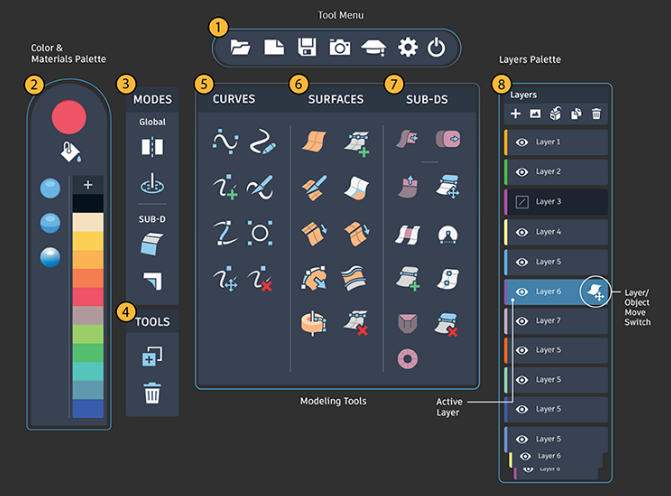Show hidden Layer 3 via its visibility box

pos(522,202)
